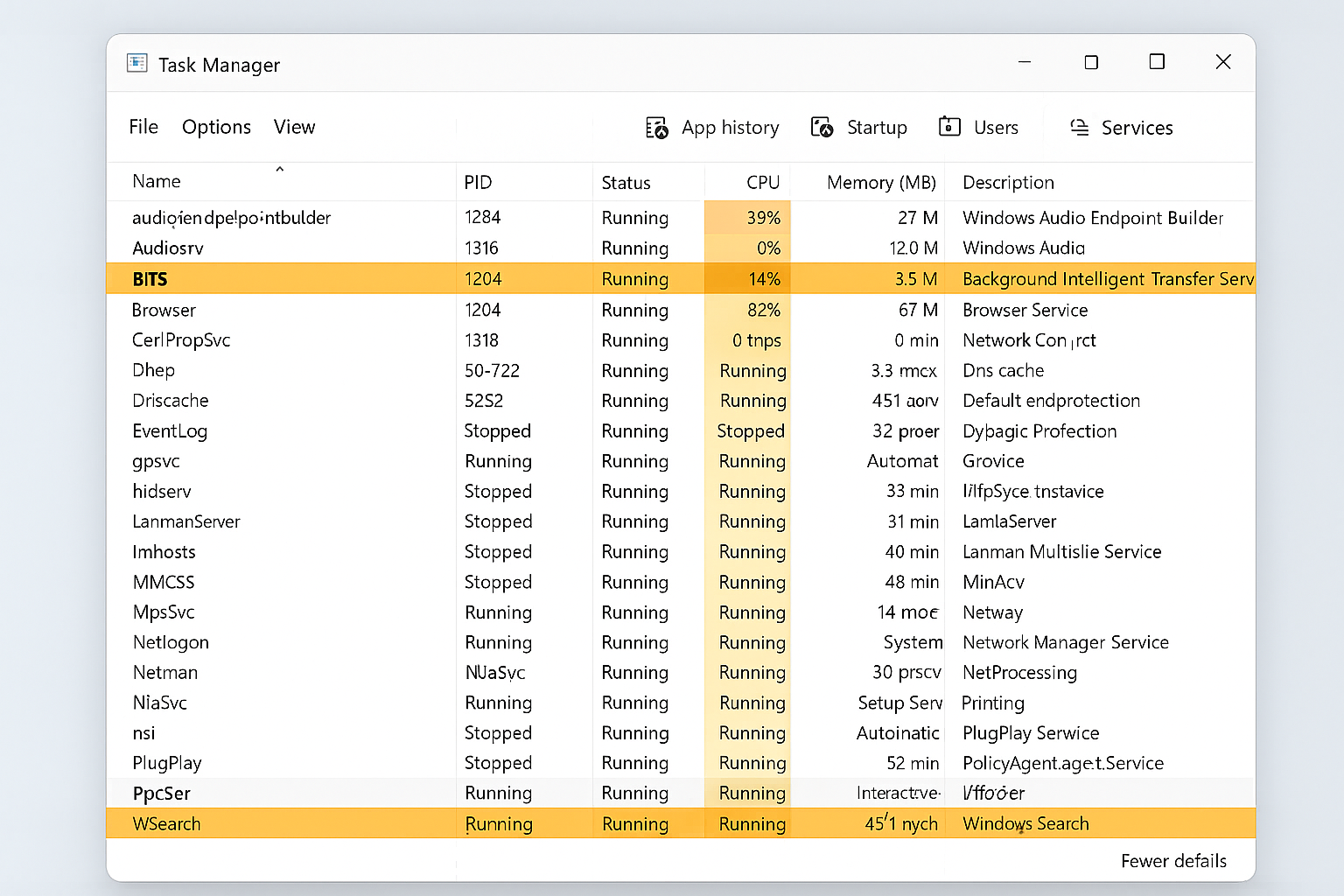
Task: Minimize the Task Manager window
Action: (1025, 62)
